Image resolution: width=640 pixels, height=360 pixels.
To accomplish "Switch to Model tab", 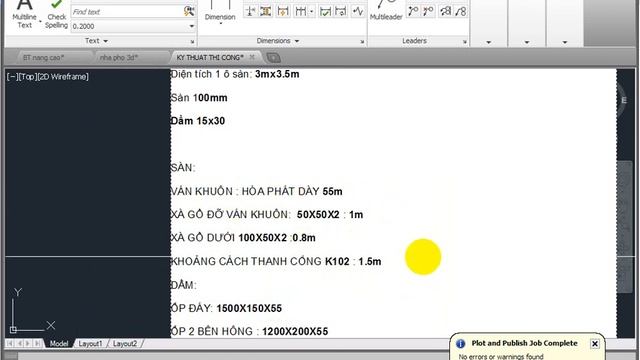I will (59, 344).
